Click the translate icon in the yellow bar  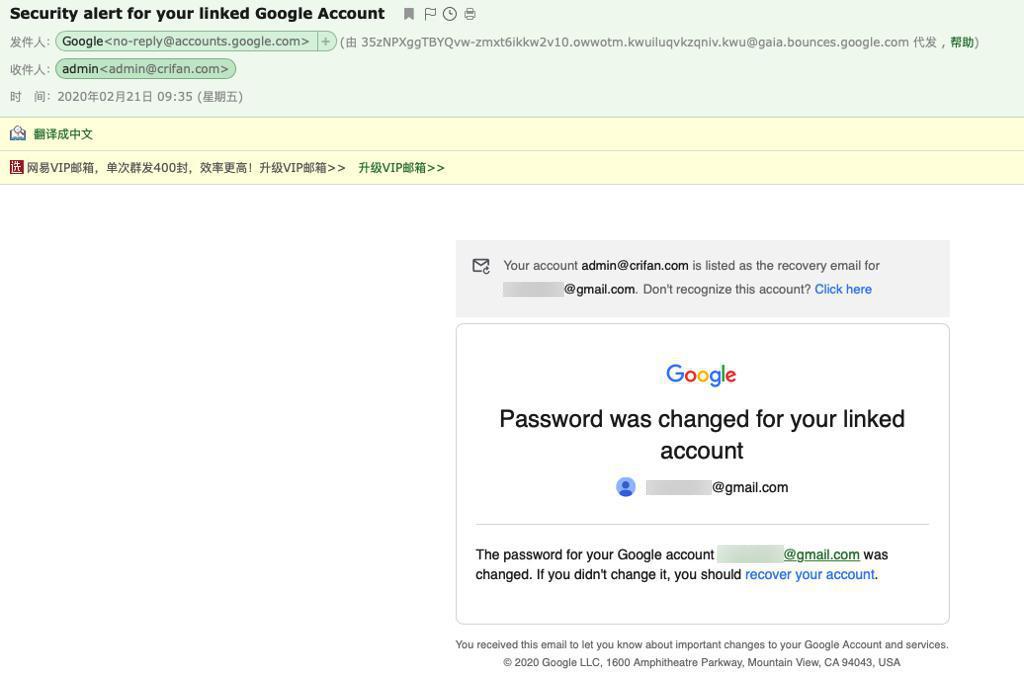click(17, 134)
